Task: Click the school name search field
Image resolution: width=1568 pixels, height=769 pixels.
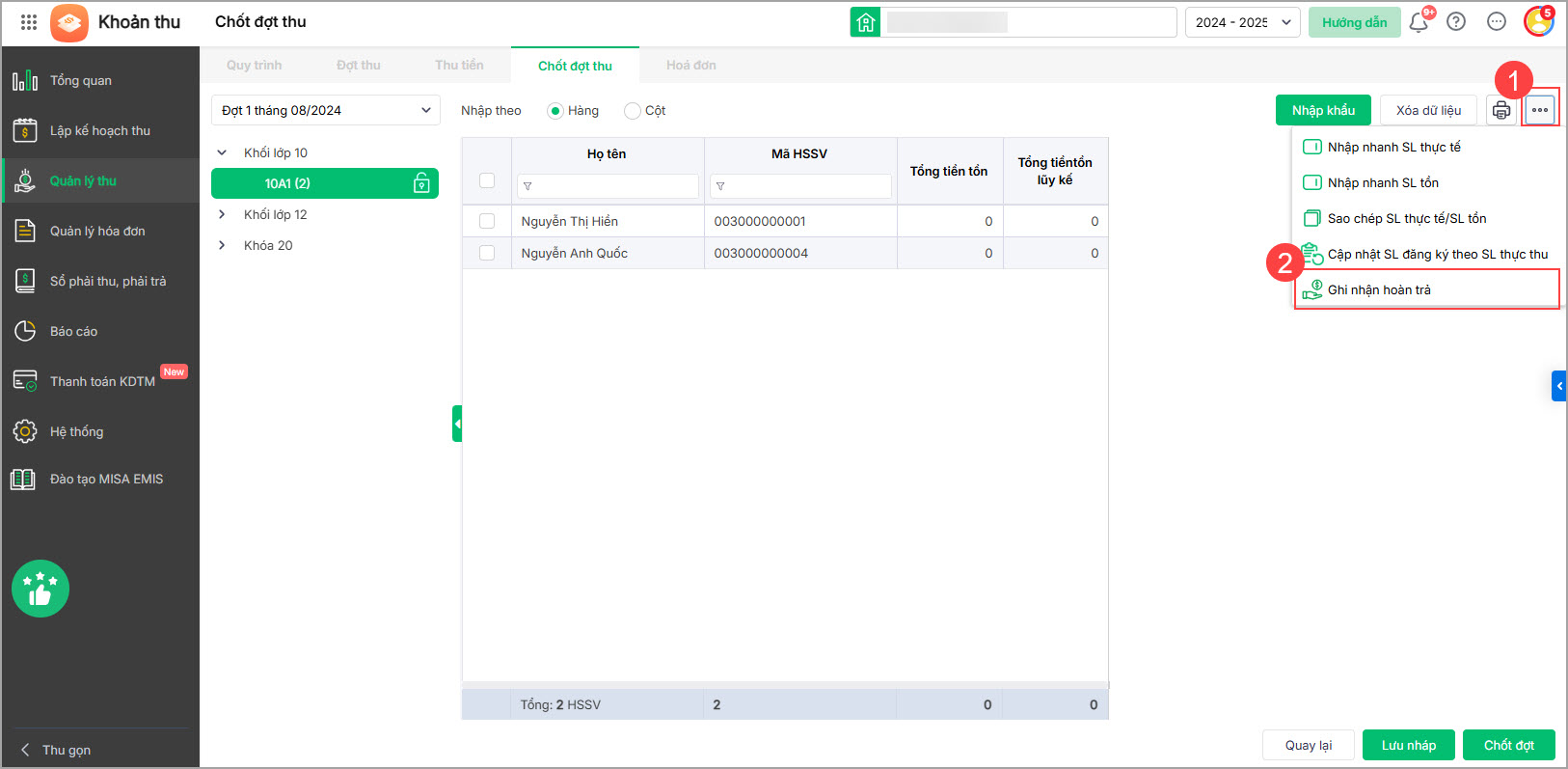Action: pos(1028,22)
